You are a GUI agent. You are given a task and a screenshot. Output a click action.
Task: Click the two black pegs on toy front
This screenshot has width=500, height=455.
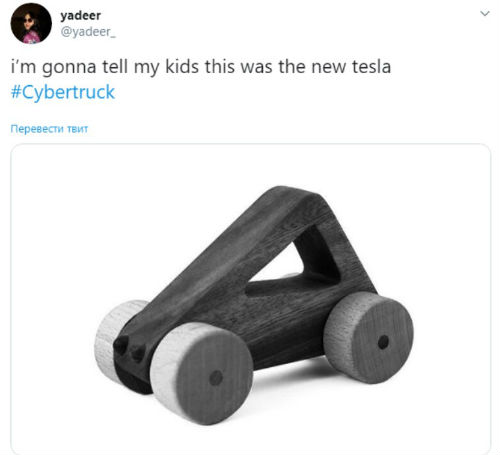point(130,349)
